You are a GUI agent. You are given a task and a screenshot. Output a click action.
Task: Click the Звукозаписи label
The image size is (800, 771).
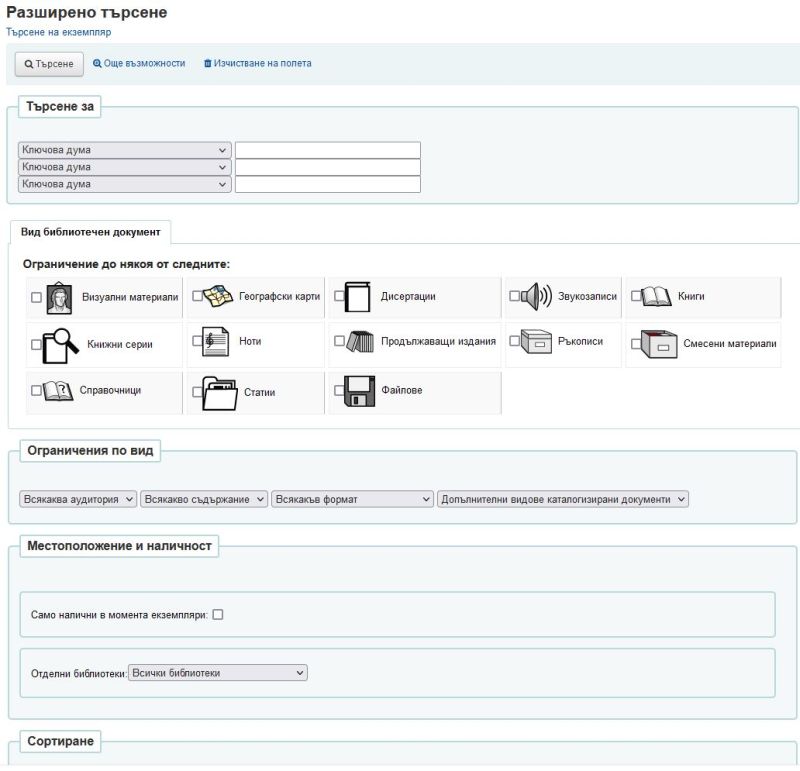587,296
